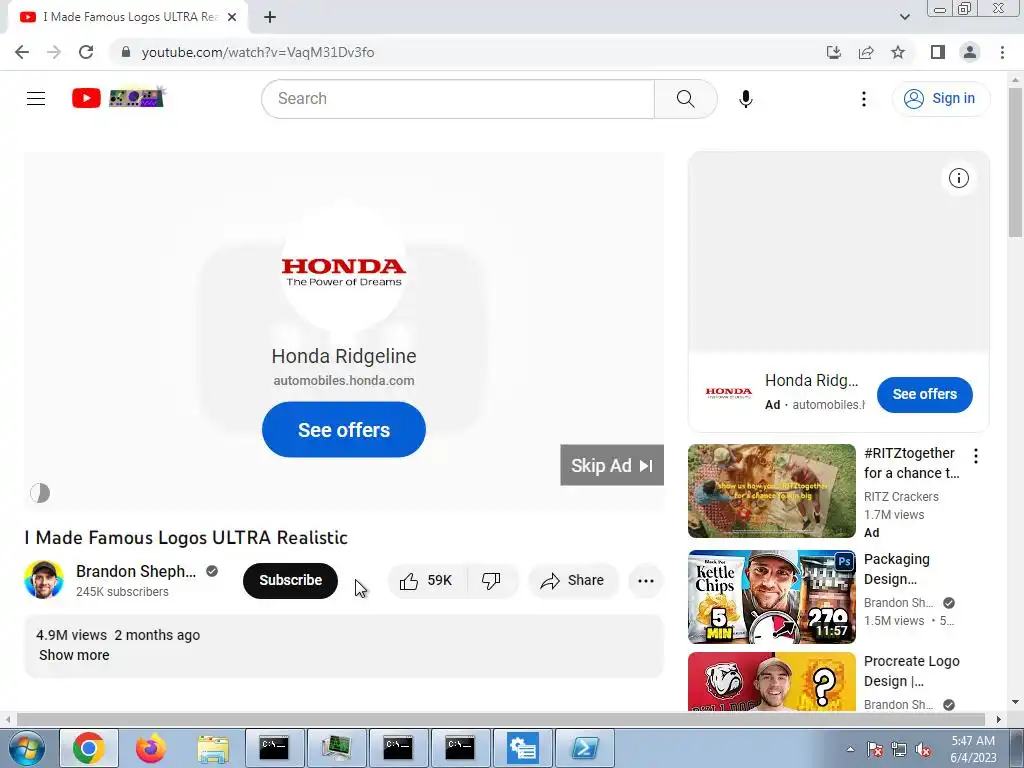This screenshot has height=768, width=1024.
Task: Go back in browser history
Action: [22, 52]
